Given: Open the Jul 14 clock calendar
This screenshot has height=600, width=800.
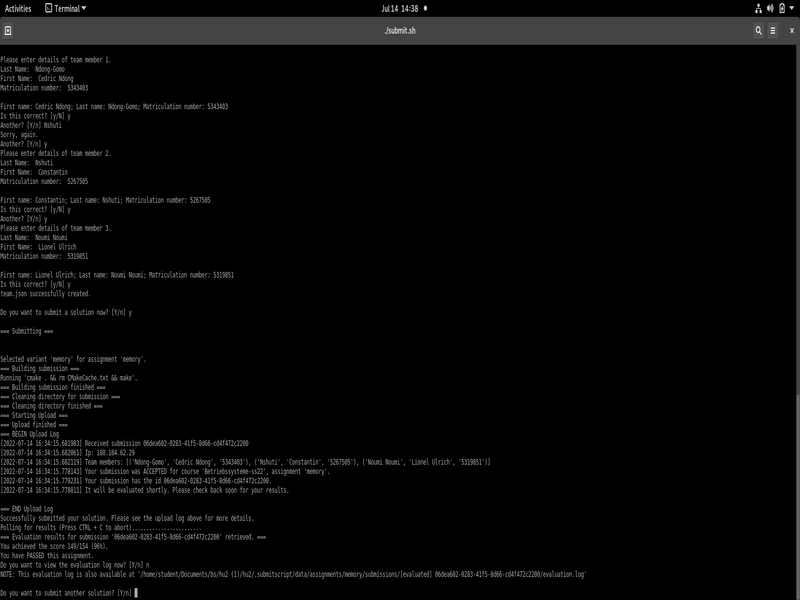Looking at the screenshot, I should coord(399,8).
